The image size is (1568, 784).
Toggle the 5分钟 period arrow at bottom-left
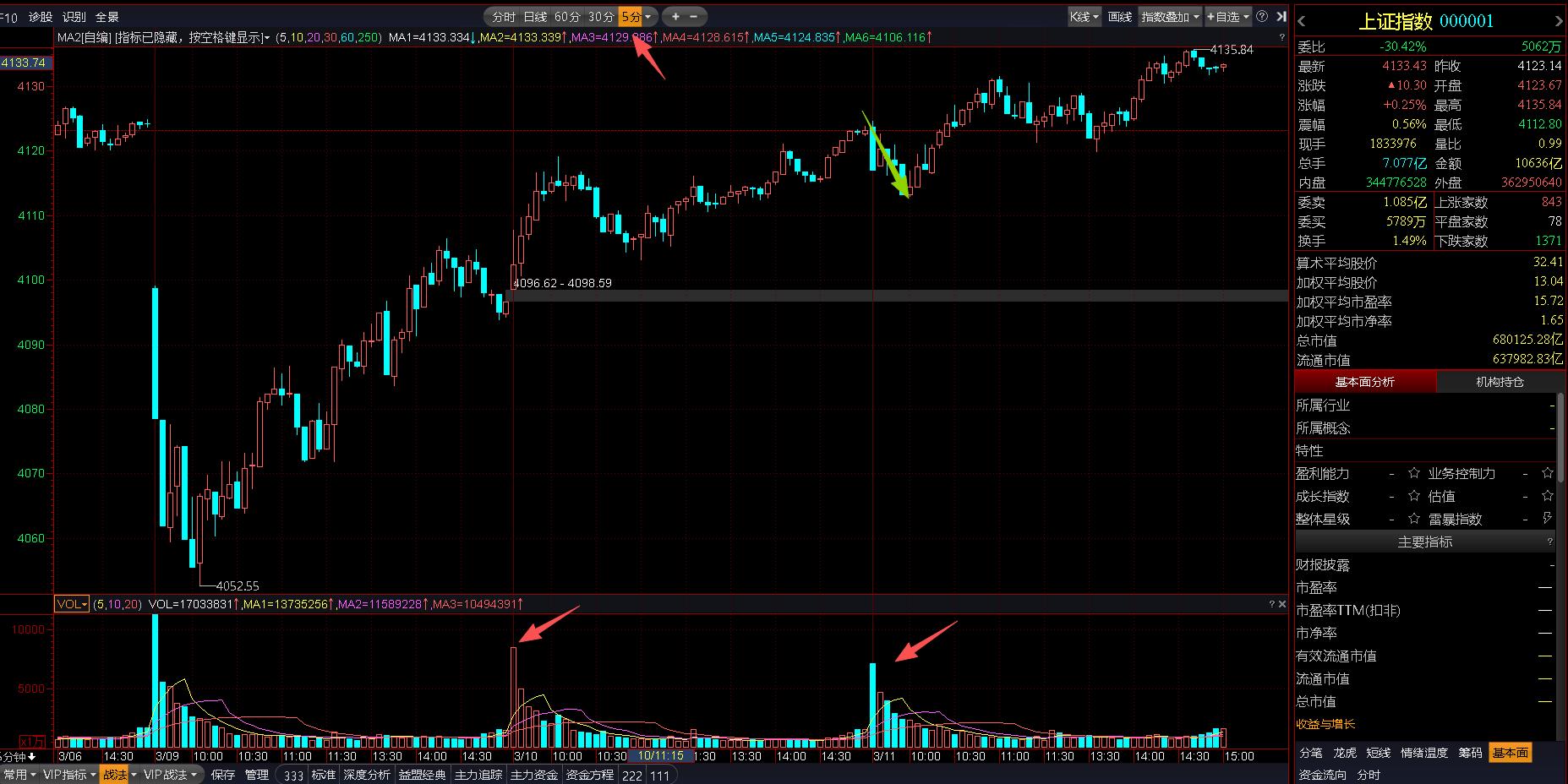pyautogui.click(x=32, y=757)
